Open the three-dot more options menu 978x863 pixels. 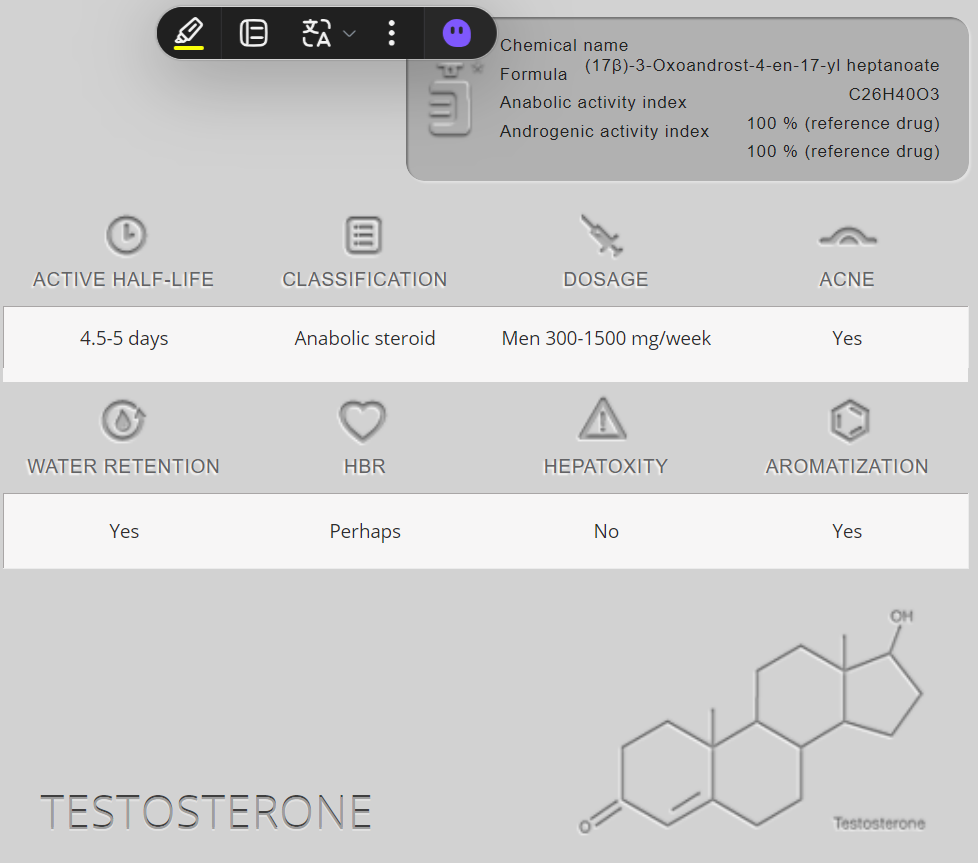tap(391, 33)
